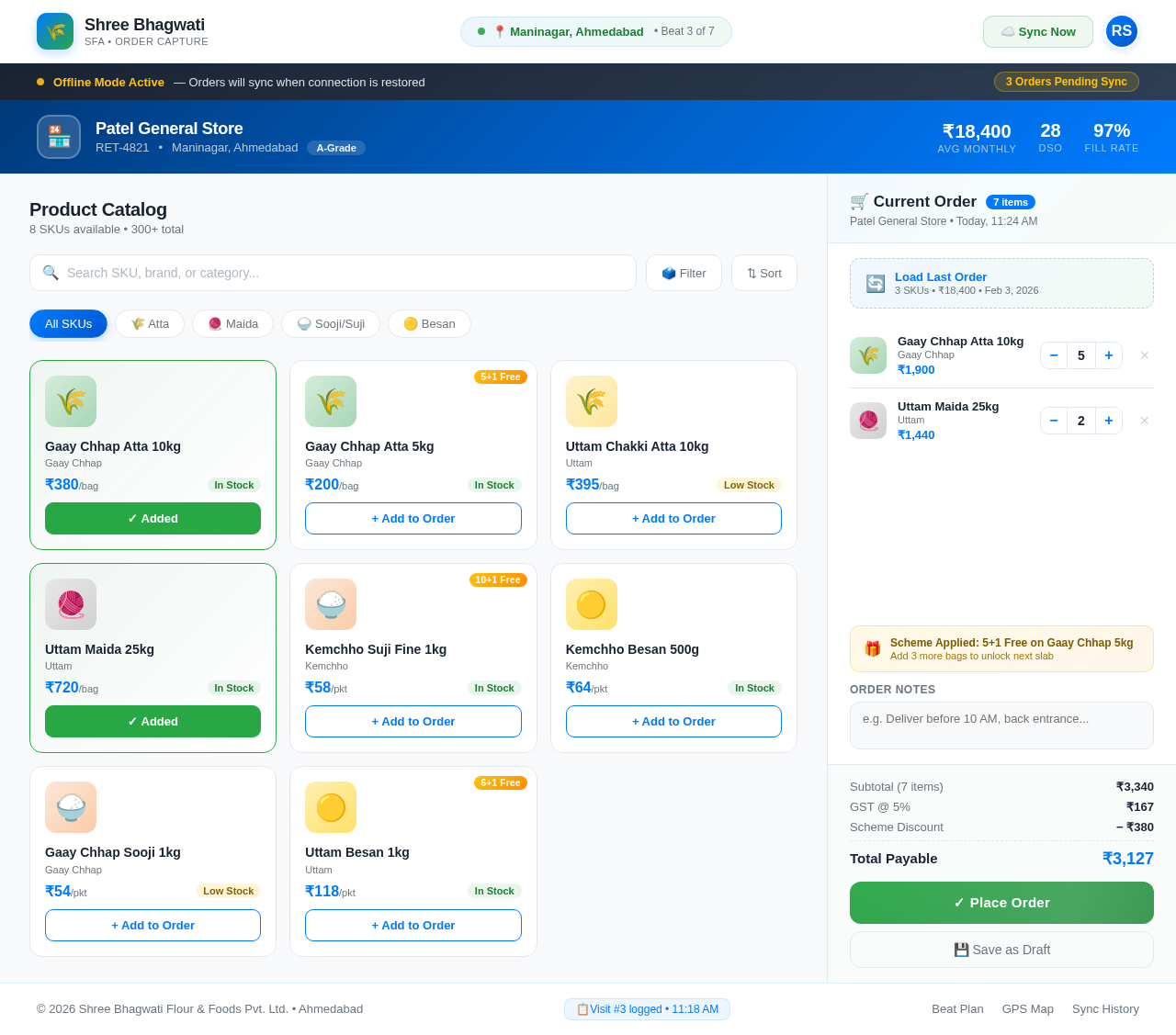Screen dimensions: 1176x1035
Task: Click the order notes text field
Action: 1001,725
